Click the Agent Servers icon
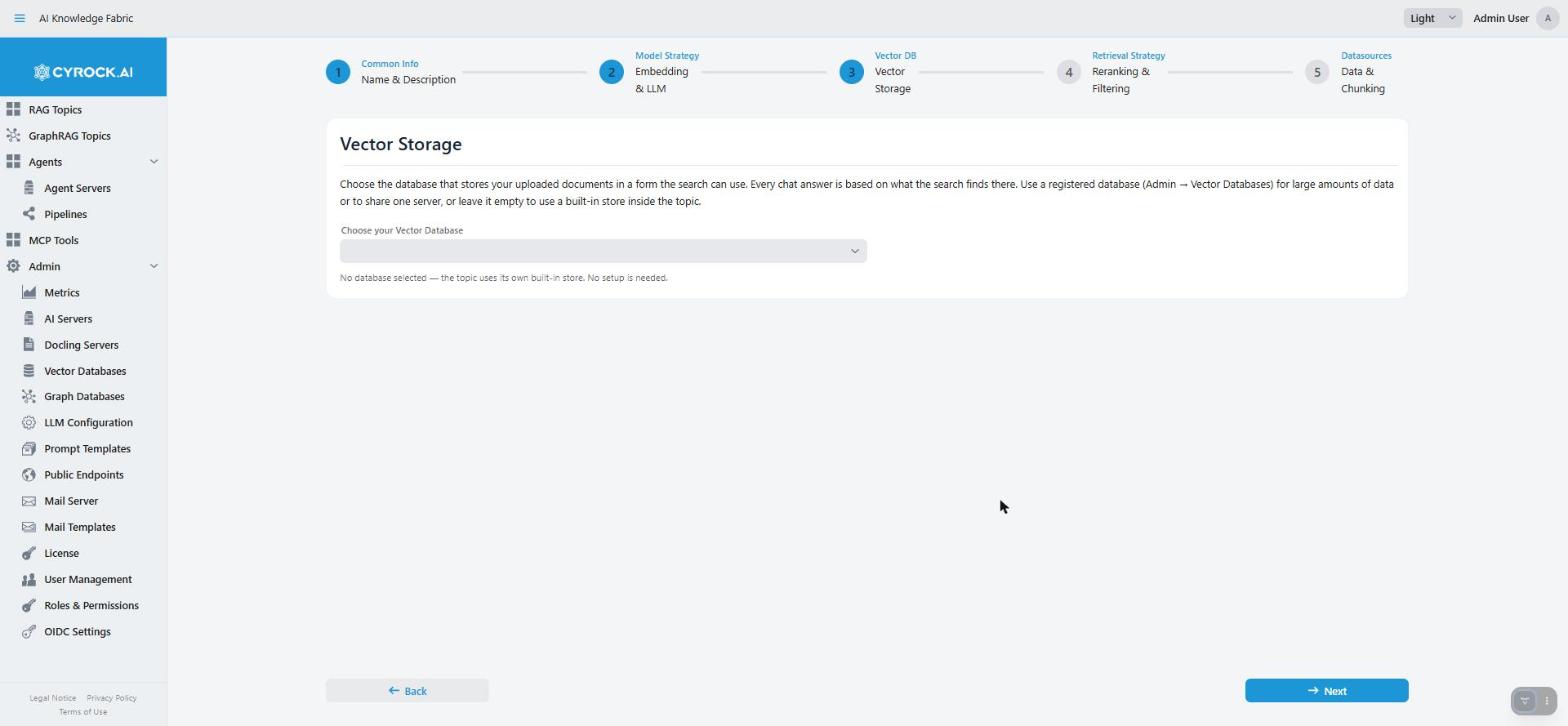 pos(29,188)
